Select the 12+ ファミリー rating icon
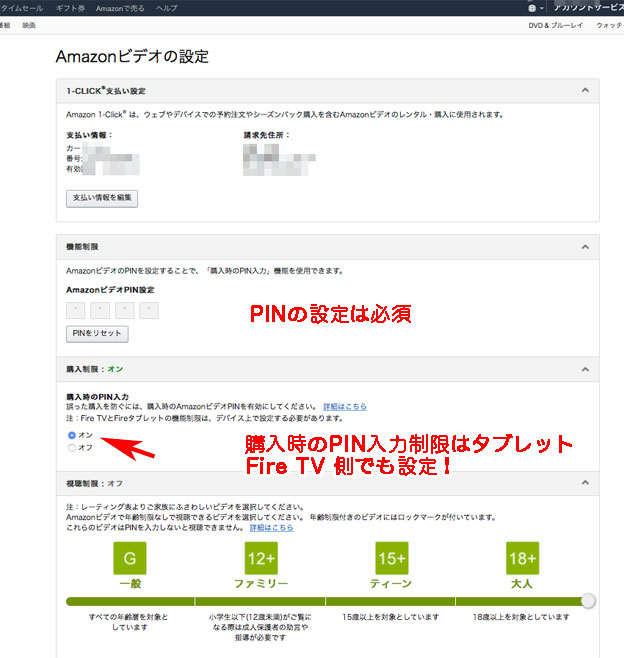 click(x=261, y=558)
